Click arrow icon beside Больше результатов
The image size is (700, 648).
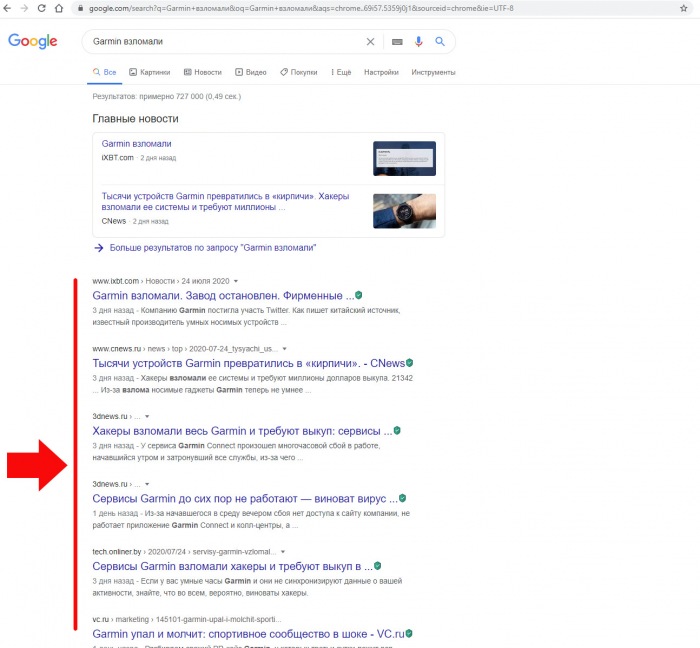(x=99, y=248)
